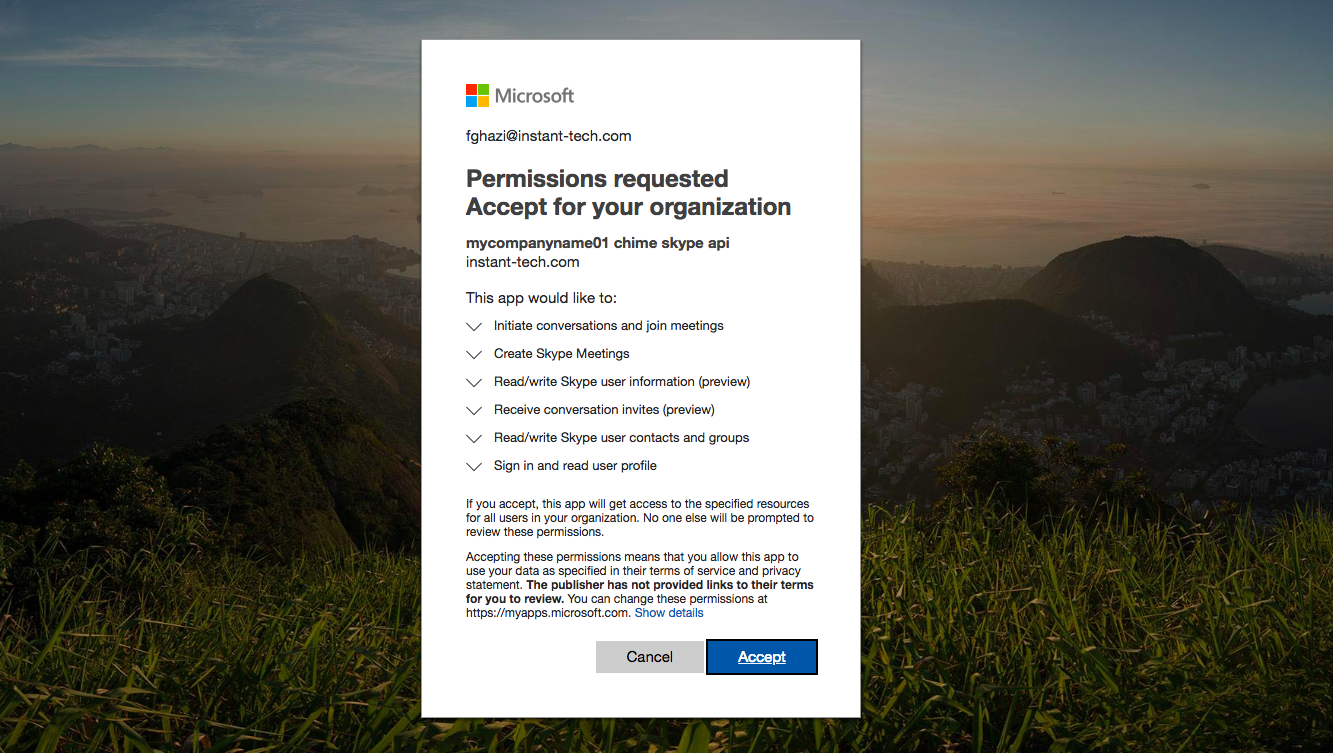Click the Permissions requested heading
The height and width of the screenshot is (753, 1333).
pyautogui.click(x=597, y=179)
